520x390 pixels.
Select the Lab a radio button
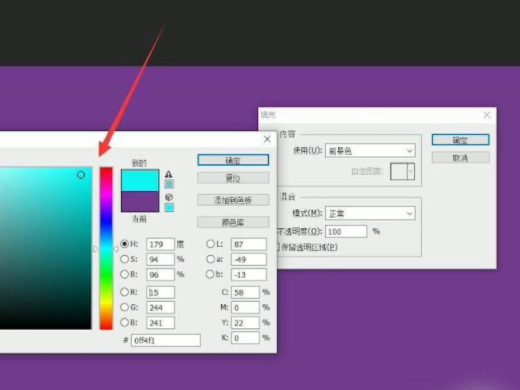210,259
